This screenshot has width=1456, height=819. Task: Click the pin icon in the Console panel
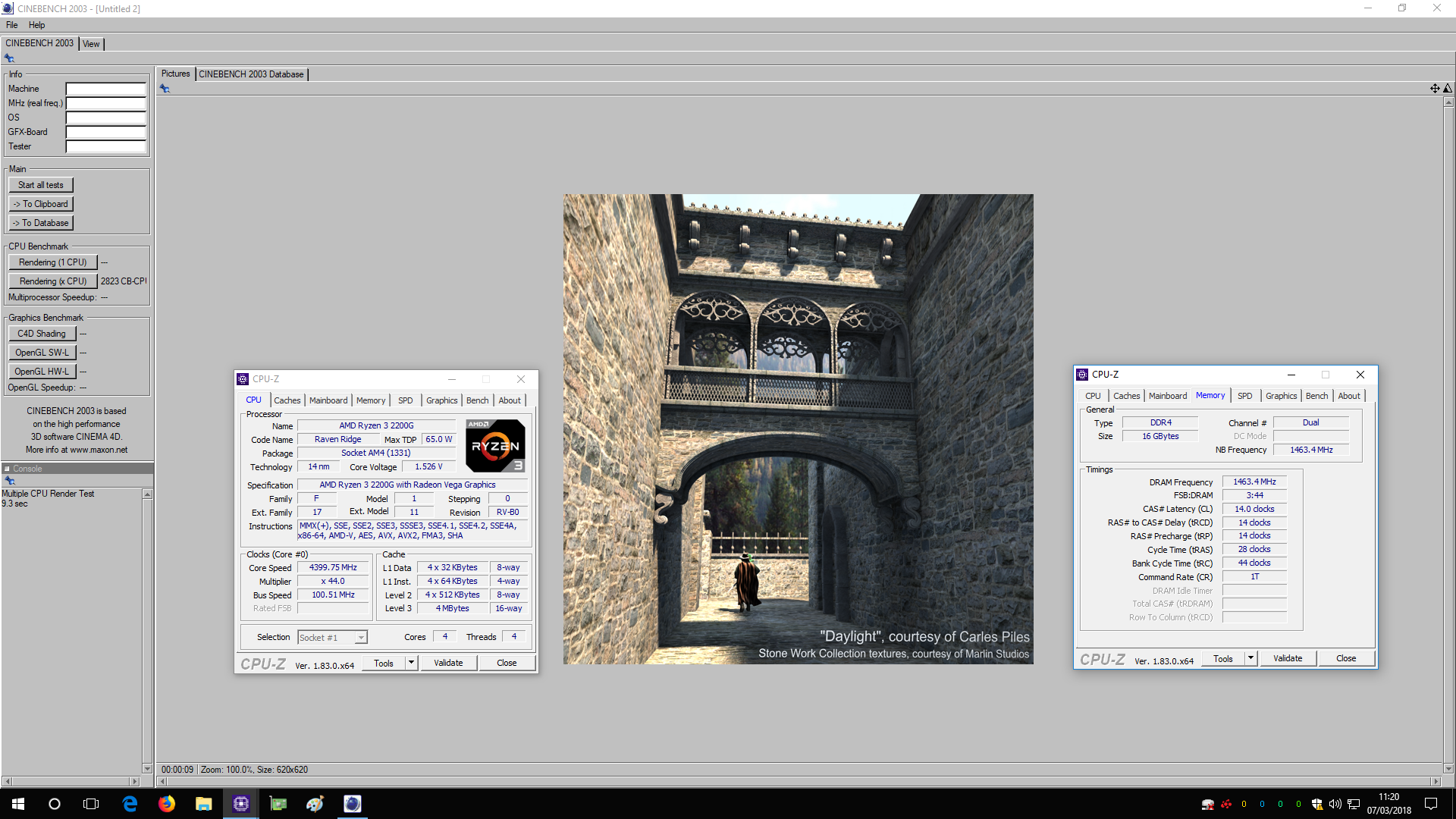(10, 481)
